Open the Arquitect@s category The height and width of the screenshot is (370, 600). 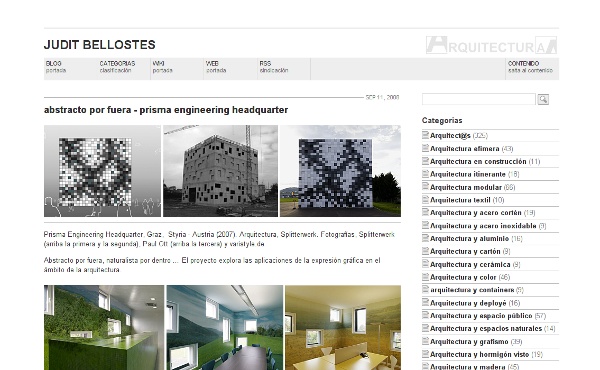point(450,135)
